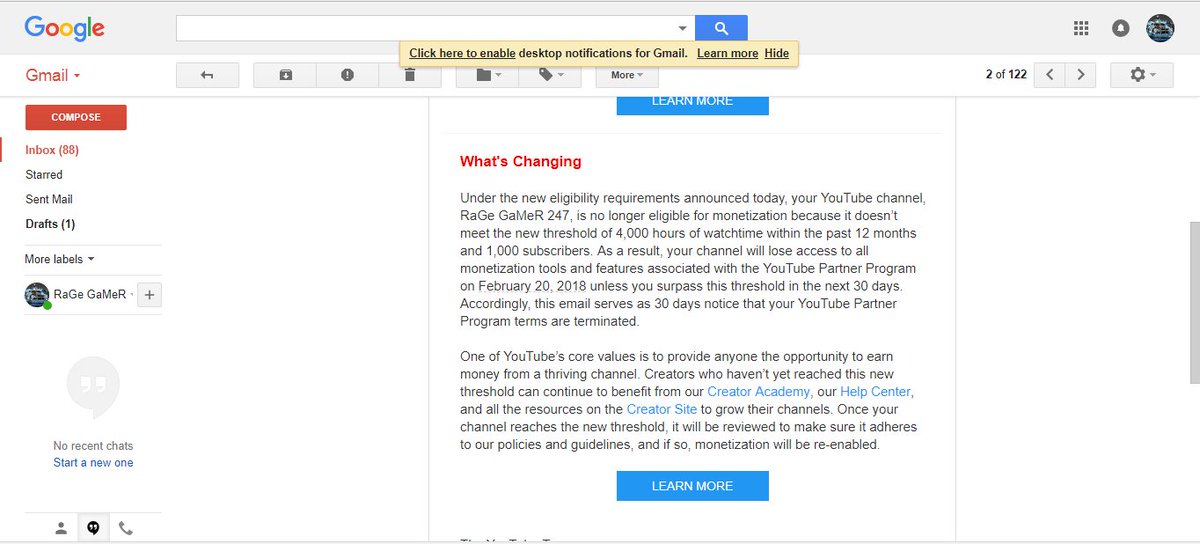Open the account profile avatar
The image size is (1200, 544).
click(x=1160, y=28)
